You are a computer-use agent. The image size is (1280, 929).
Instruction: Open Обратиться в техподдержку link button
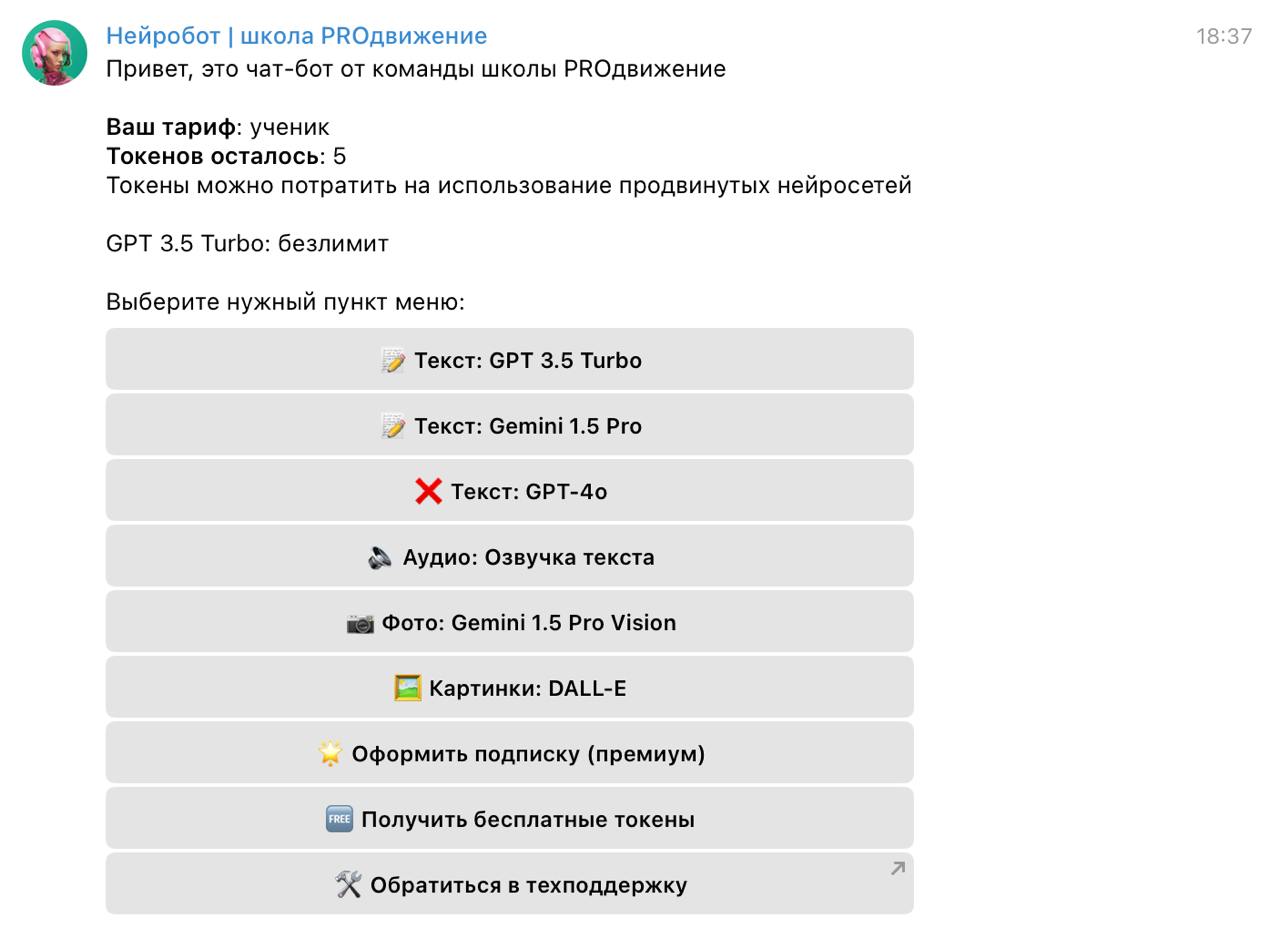510,885
